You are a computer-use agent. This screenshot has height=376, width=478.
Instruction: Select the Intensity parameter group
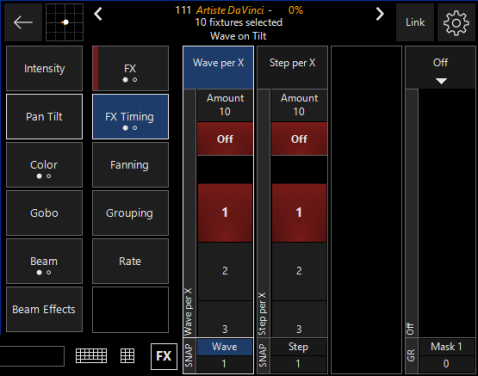point(44,68)
